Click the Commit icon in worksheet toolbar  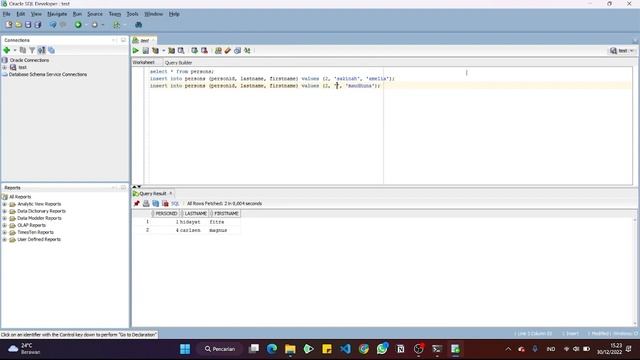(x=195, y=51)
